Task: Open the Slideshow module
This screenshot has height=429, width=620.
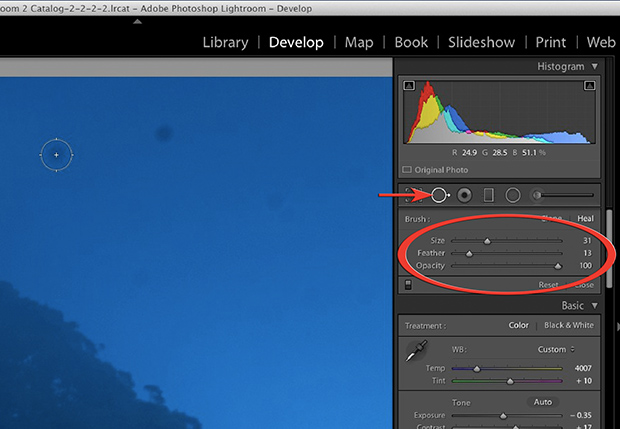Action: click(x=481, y=42)
